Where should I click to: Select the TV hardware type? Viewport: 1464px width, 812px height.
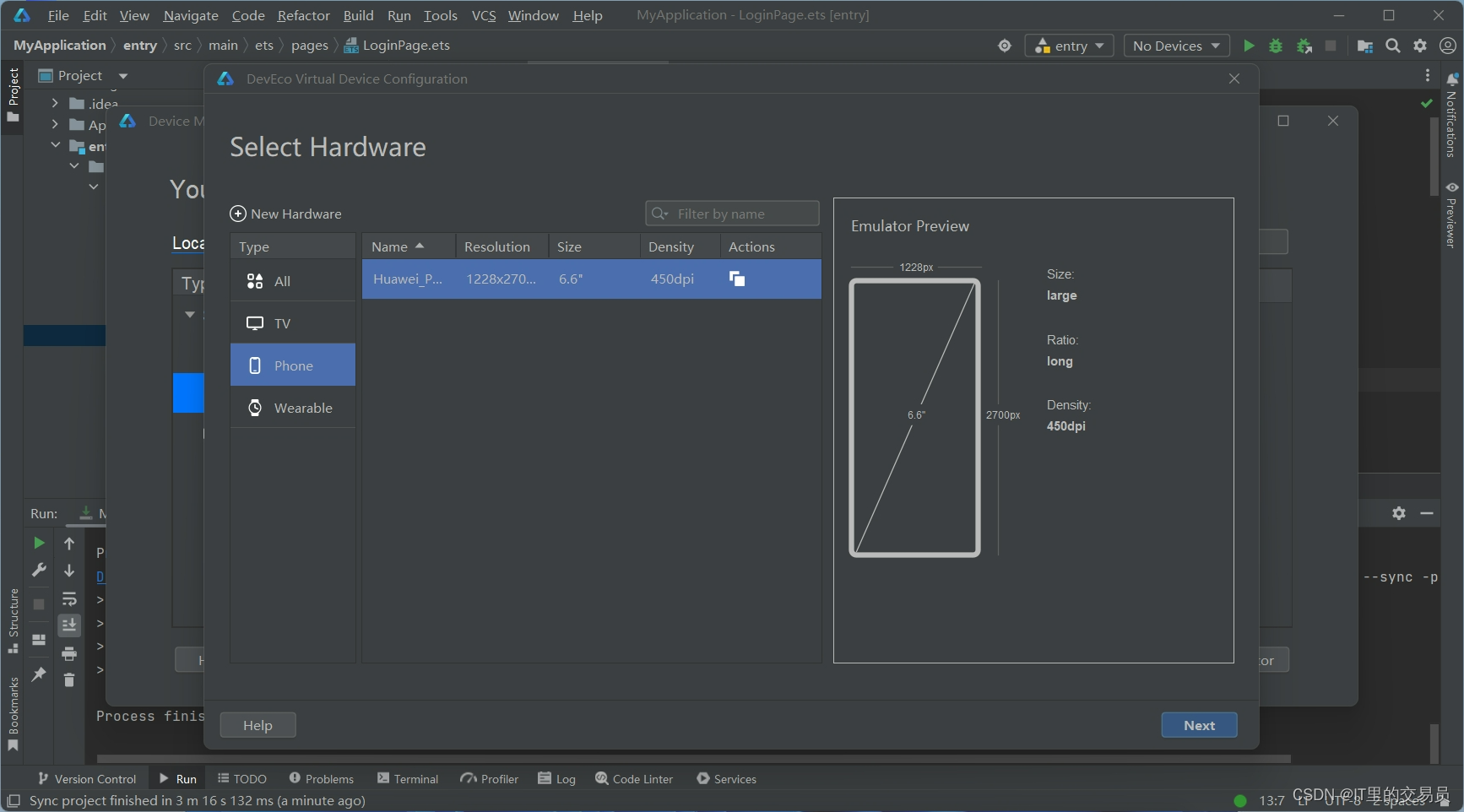[293, 323]
